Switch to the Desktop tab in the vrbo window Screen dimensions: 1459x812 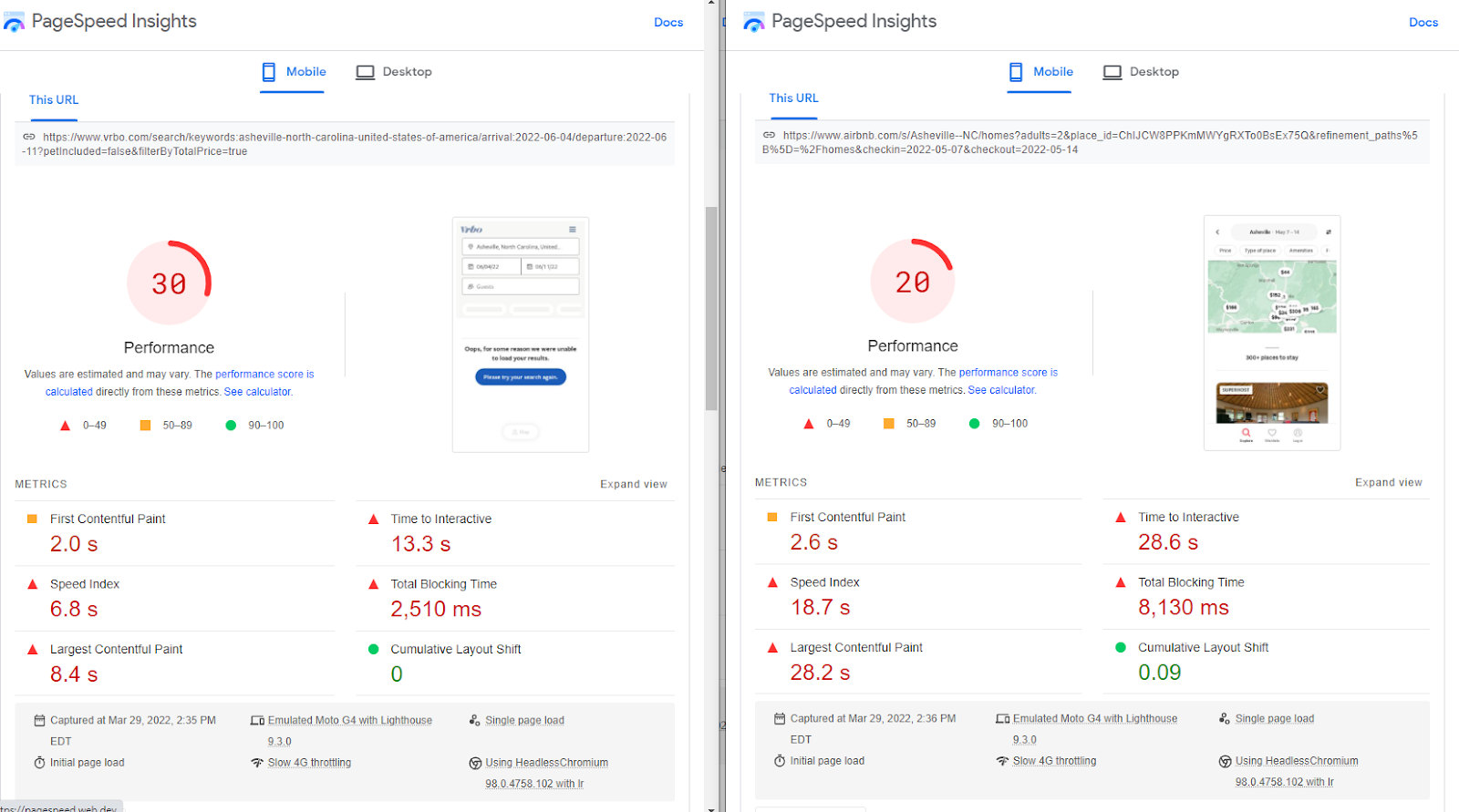click(394, 72)
